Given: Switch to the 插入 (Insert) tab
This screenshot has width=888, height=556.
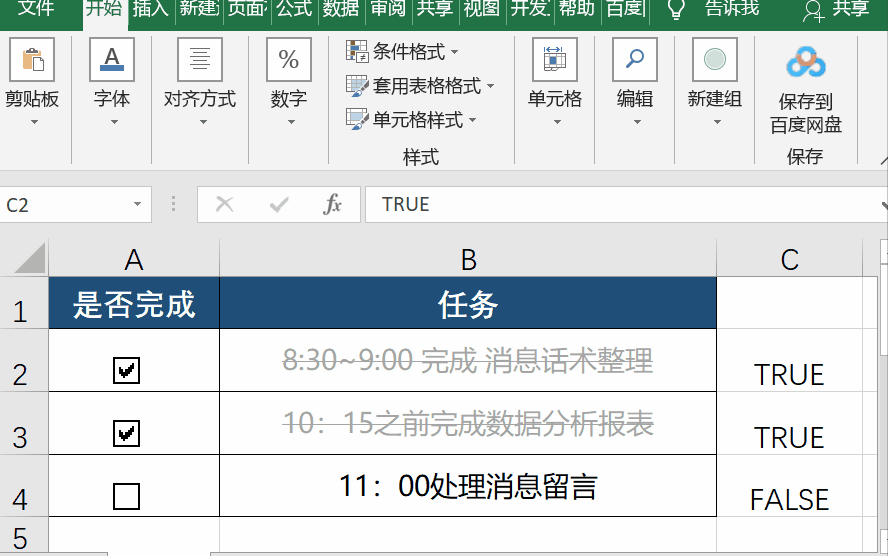Looking at the screenshot, I should point(150,8).
